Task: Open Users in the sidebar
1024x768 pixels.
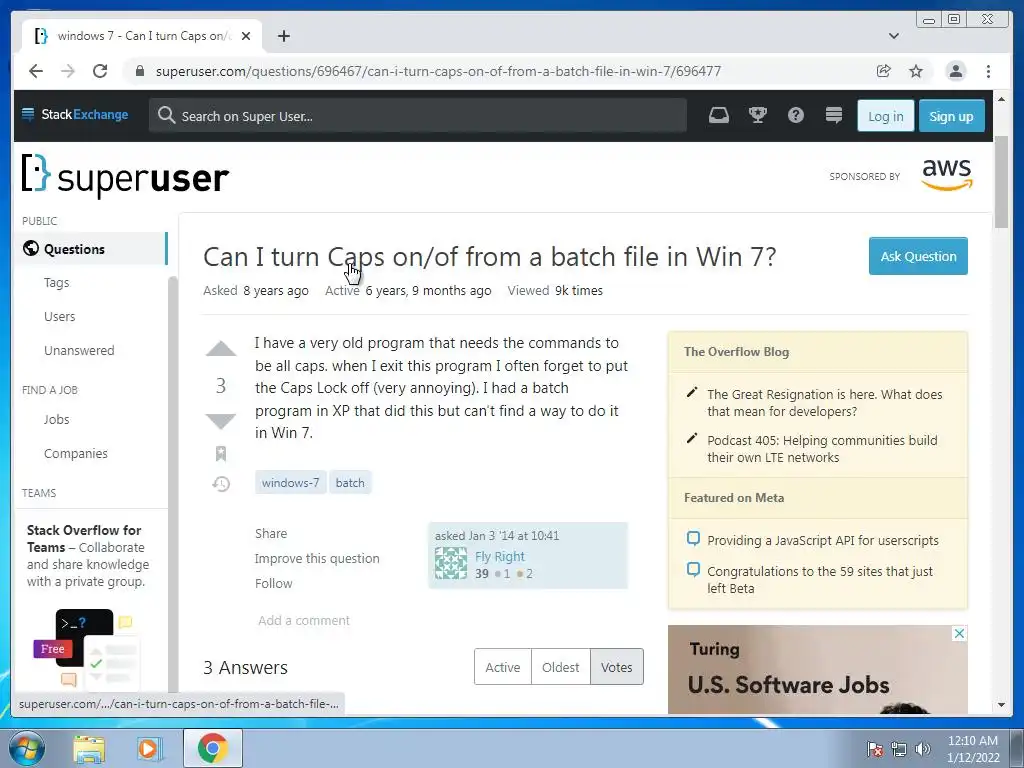Action: [59, 317]
